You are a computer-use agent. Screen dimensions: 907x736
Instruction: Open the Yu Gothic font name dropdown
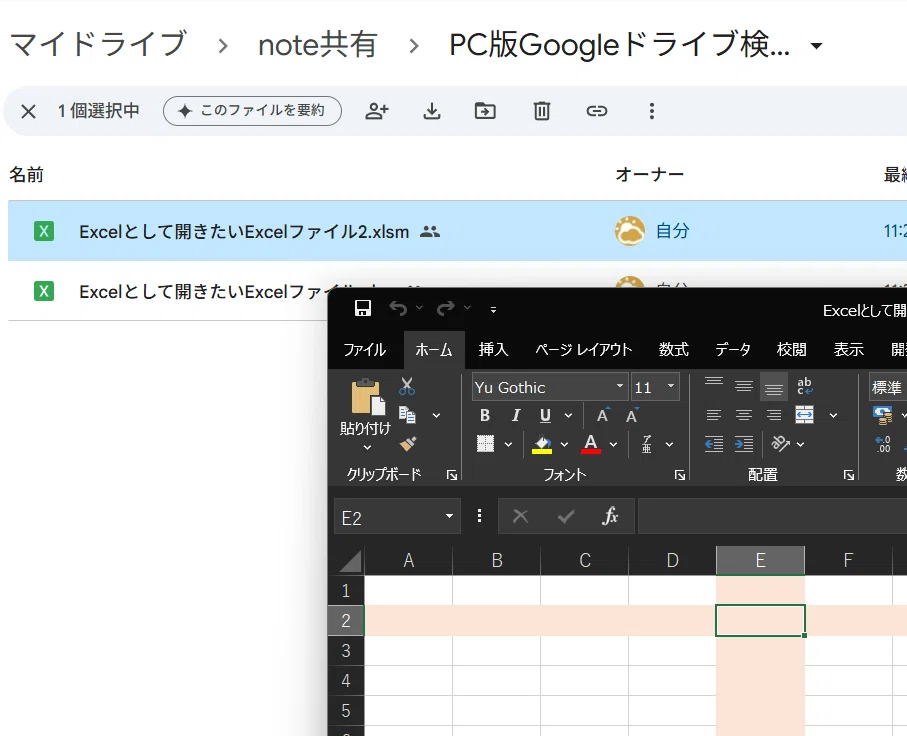click(620, 386)
